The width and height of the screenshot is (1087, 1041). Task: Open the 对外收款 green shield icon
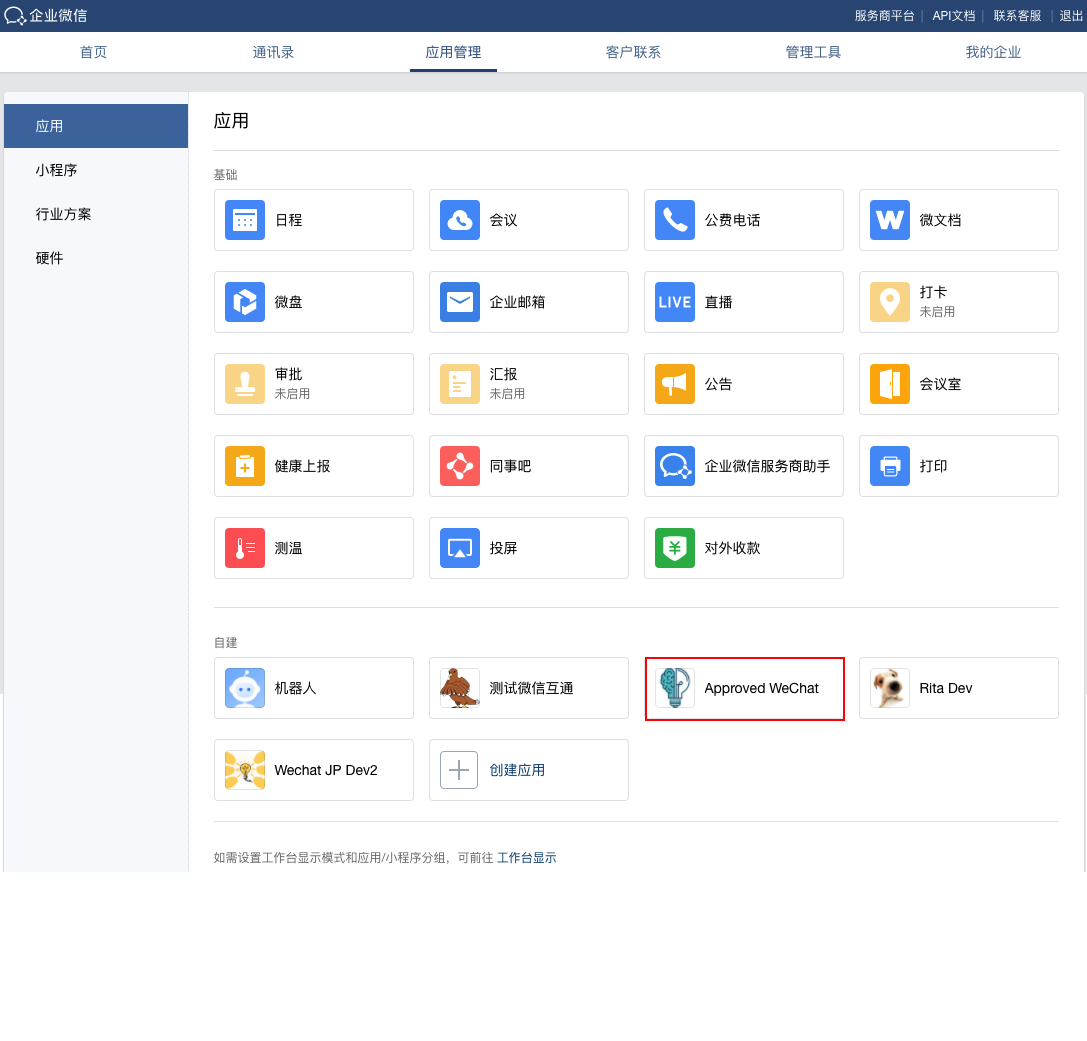tap(675, 548)
